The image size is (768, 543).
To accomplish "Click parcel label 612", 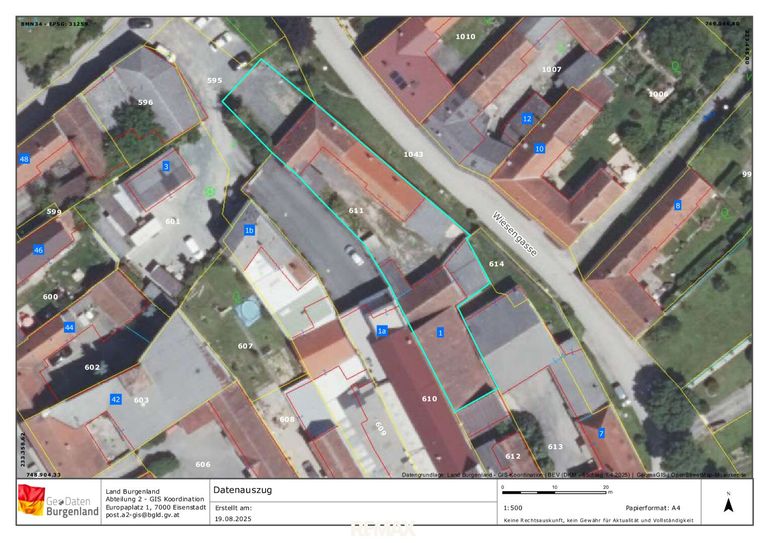I will tap(513, 456).
